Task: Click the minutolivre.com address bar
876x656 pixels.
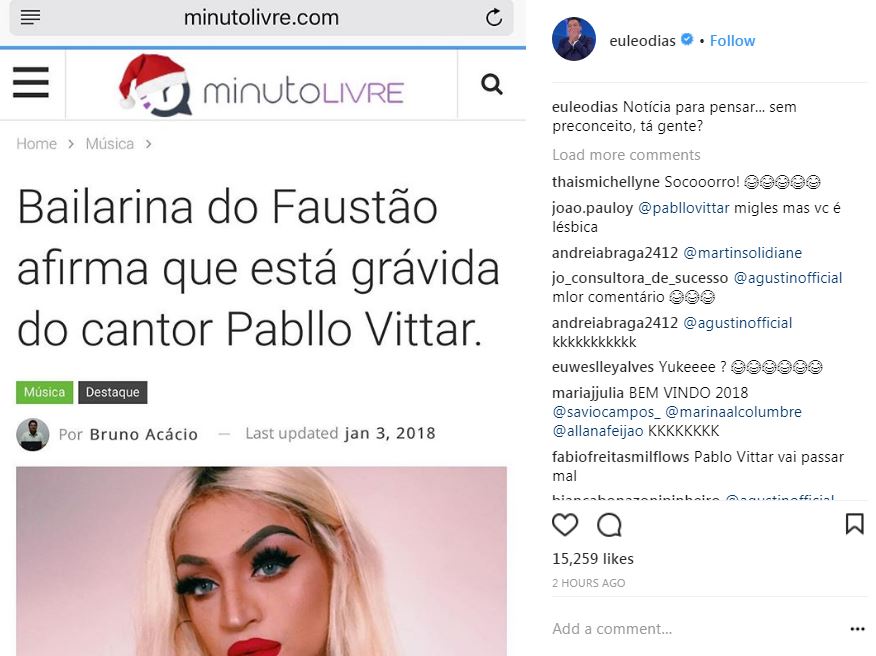Action: (261, 17)
